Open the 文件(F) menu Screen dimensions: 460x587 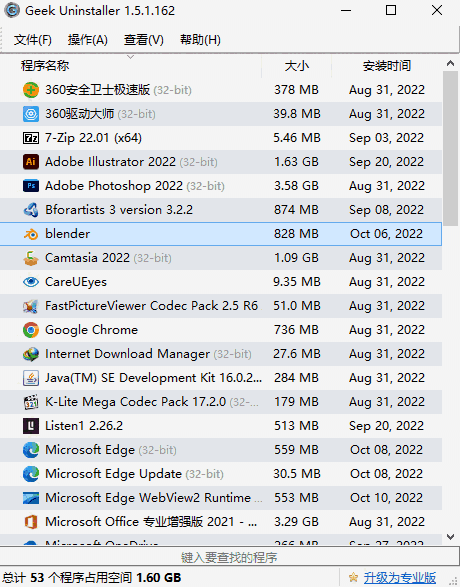point(33,40)
